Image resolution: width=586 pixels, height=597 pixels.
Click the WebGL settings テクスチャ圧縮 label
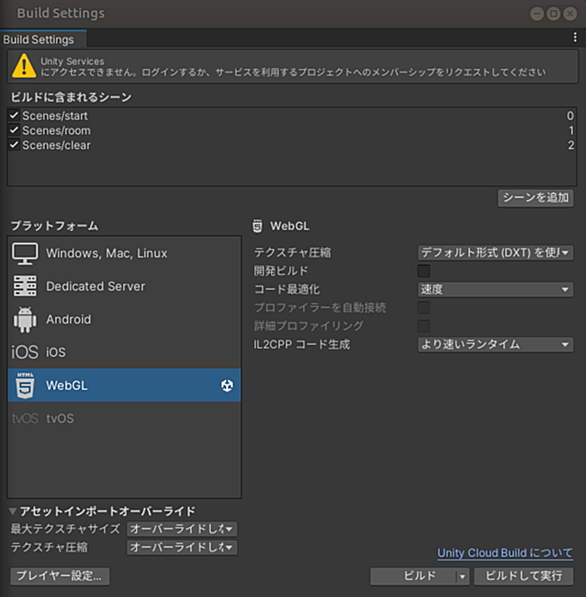coord(292,252)
